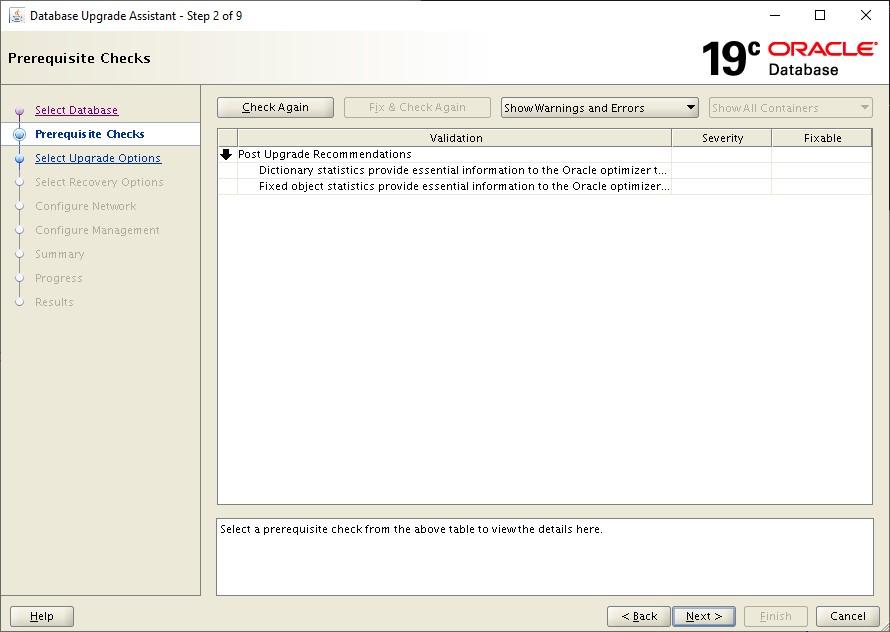Click the Severity column header
This screenshot has width=890, height=632.
pyautogui.click(x=721, y=137)
